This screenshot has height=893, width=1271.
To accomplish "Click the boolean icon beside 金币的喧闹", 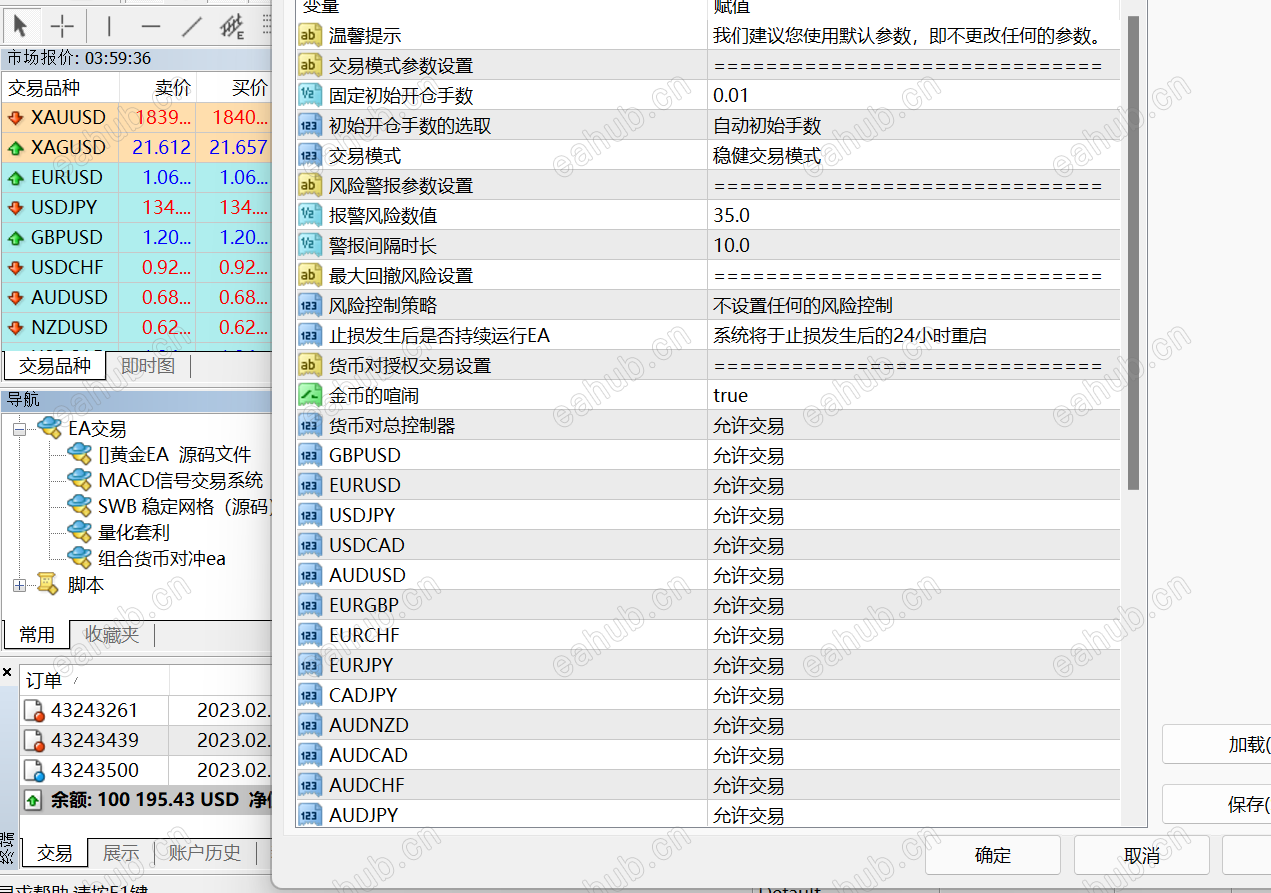I will (310, 395).
